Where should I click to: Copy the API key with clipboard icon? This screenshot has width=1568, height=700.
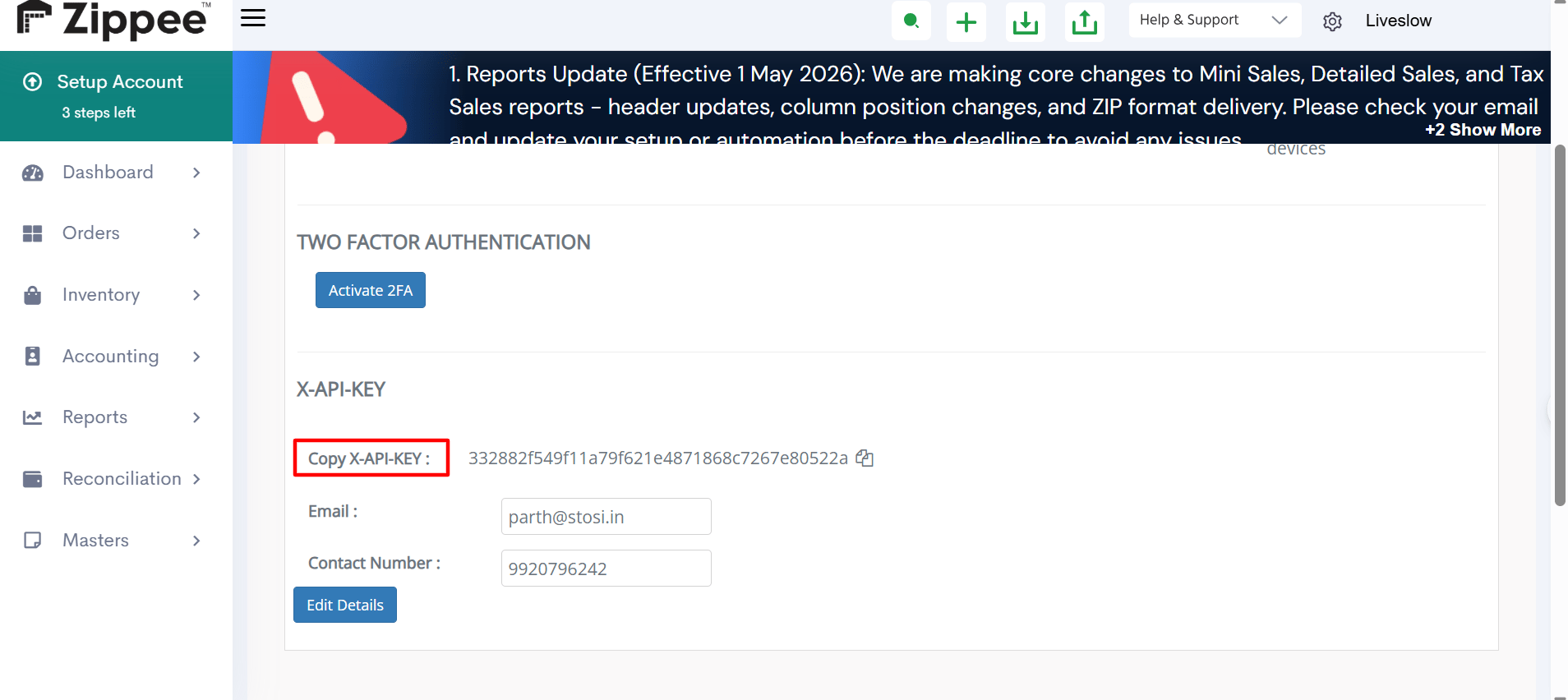pyautogui.click(x=865, y=458)
